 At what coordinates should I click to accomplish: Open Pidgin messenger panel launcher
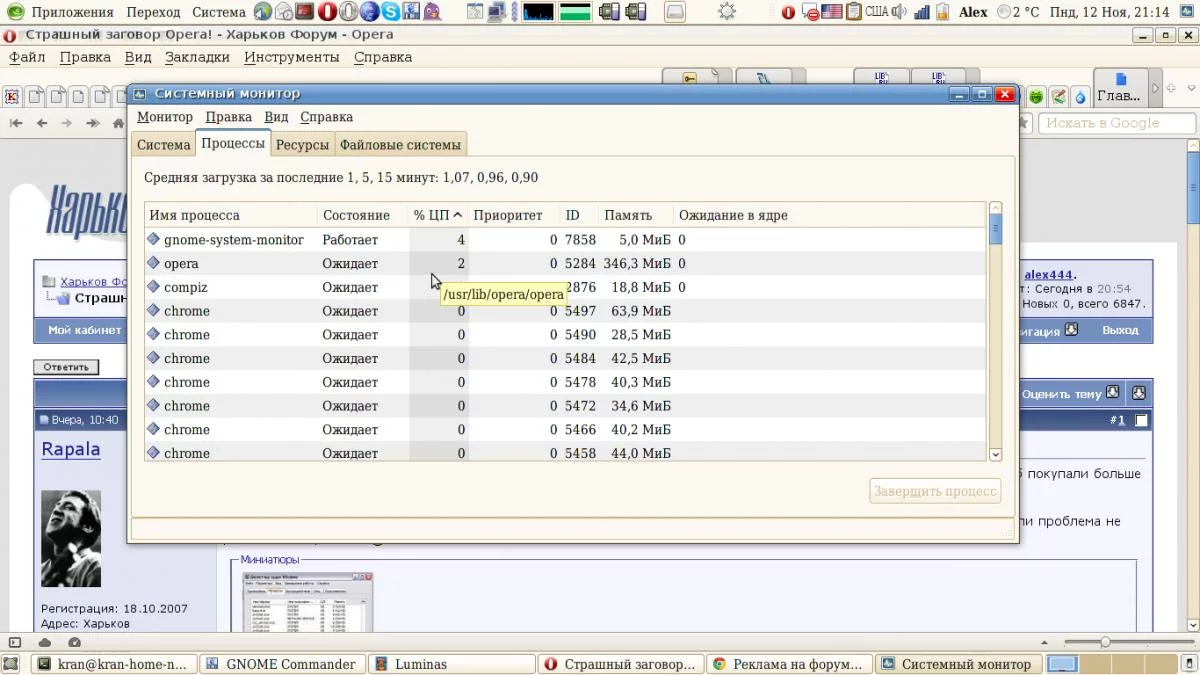[433, 12]
